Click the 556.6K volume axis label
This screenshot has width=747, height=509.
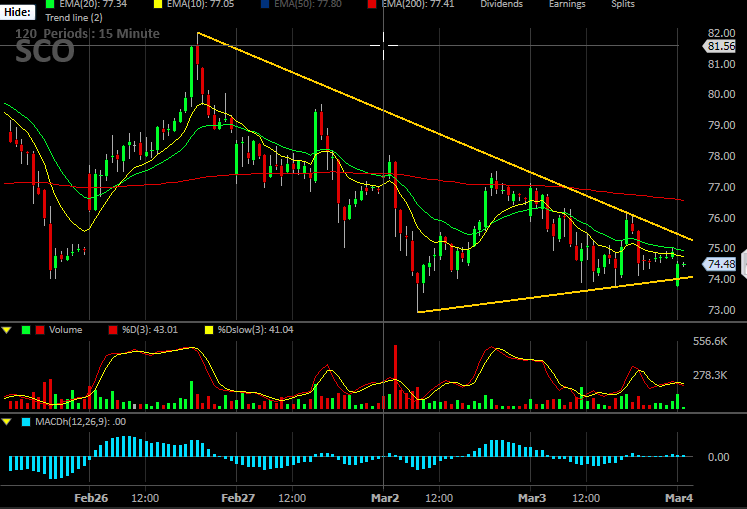pyautogui.click(x=710, y=341)
